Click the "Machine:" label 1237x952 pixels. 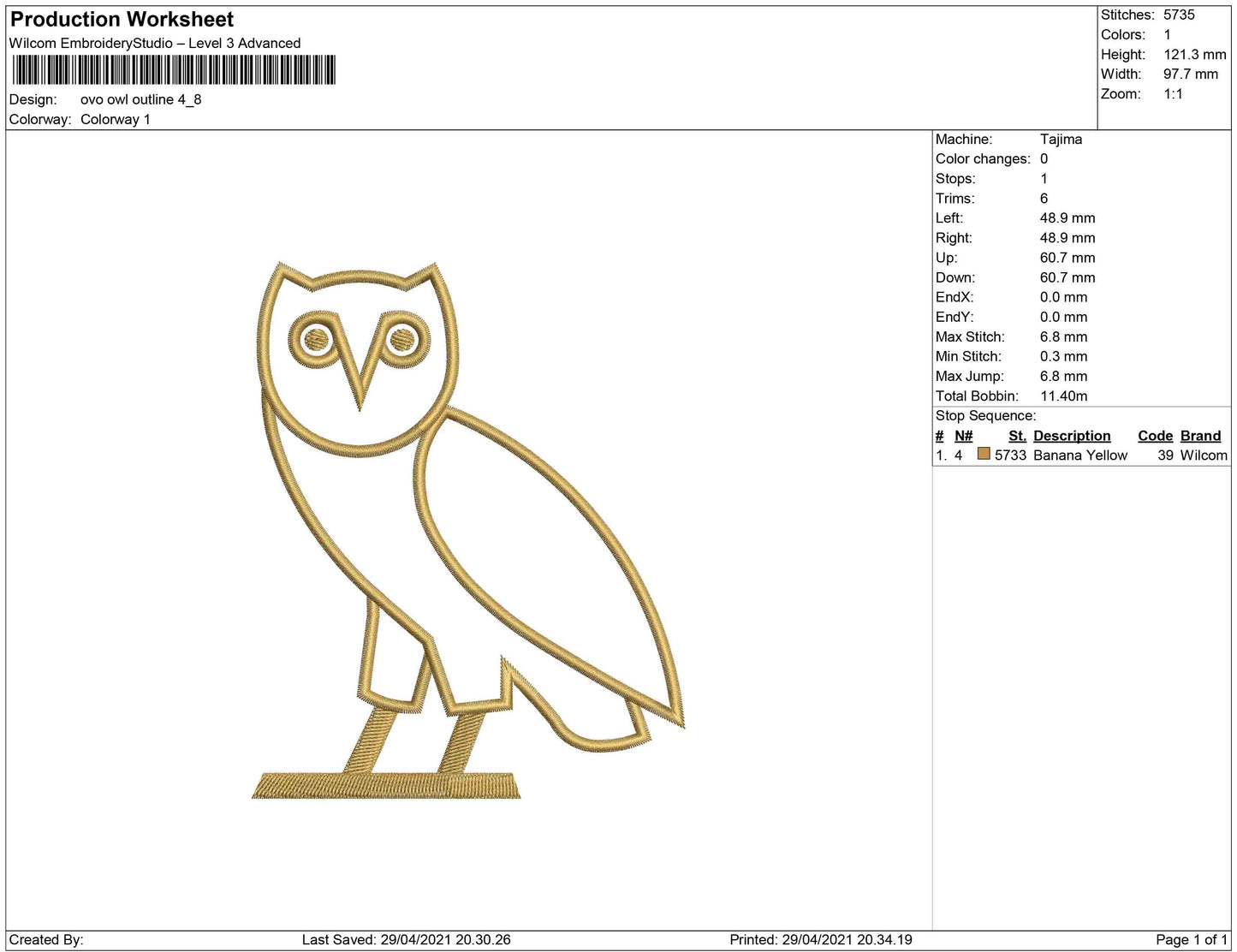pos(964,139)
